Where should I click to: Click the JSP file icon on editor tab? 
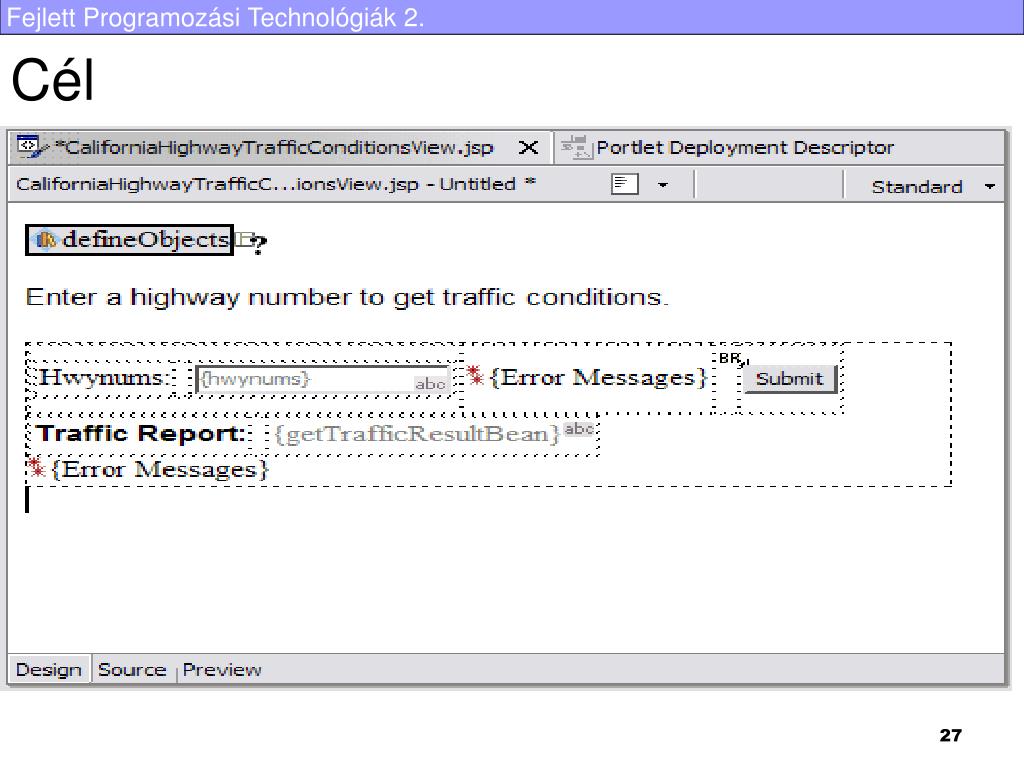point(31,146)
